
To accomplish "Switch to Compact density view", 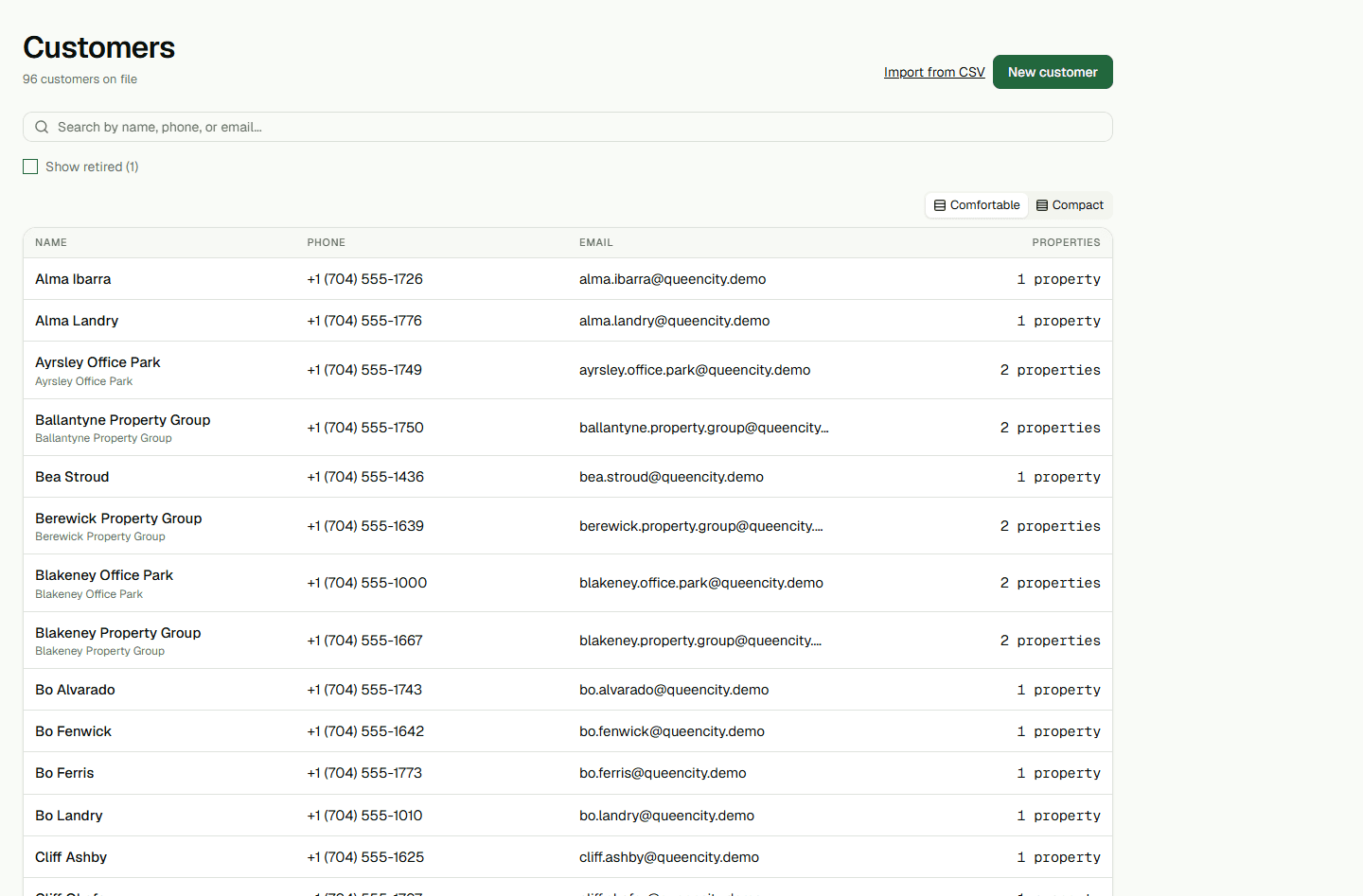I will [x=1070, y=205].
